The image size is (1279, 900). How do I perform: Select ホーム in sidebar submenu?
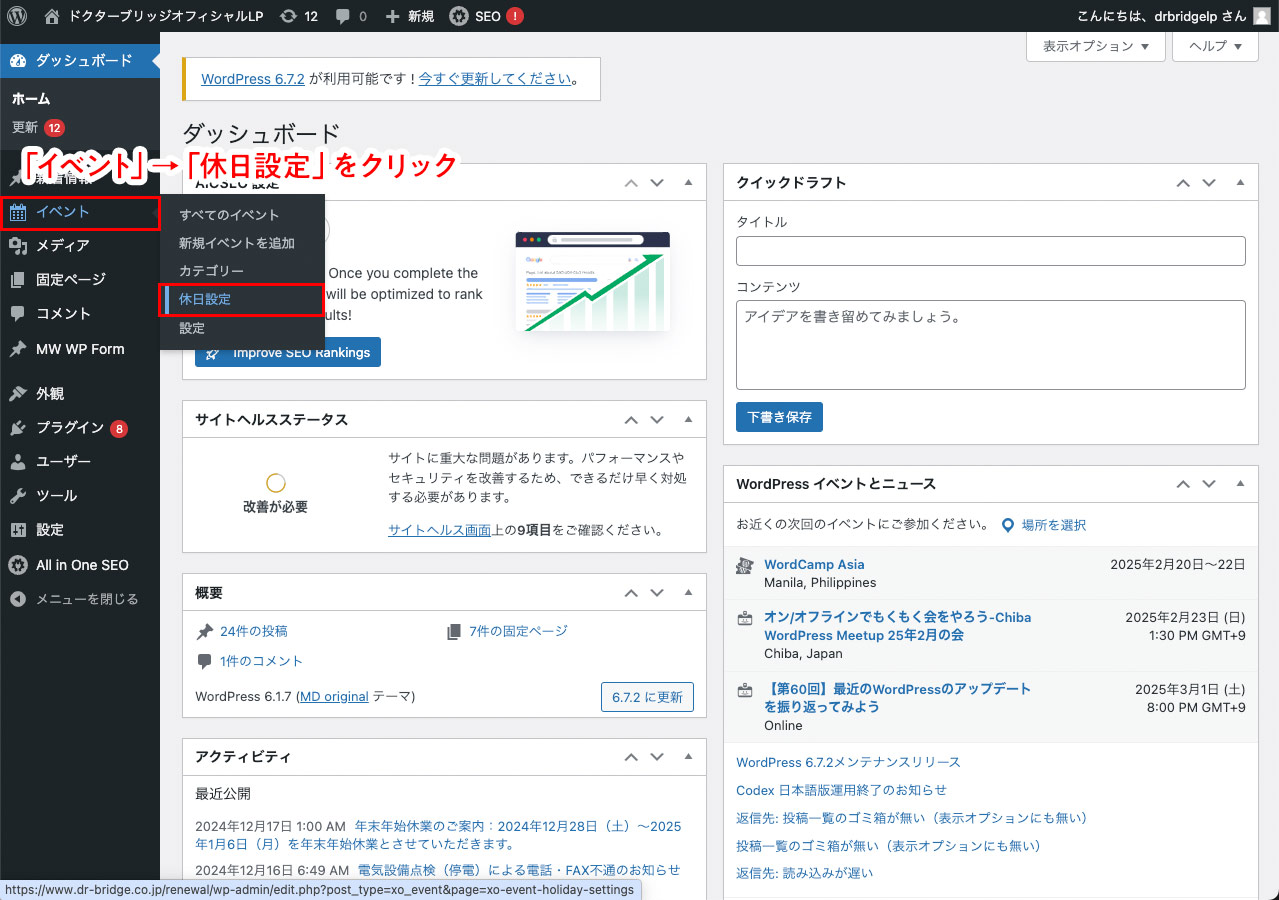click(31, 99)
